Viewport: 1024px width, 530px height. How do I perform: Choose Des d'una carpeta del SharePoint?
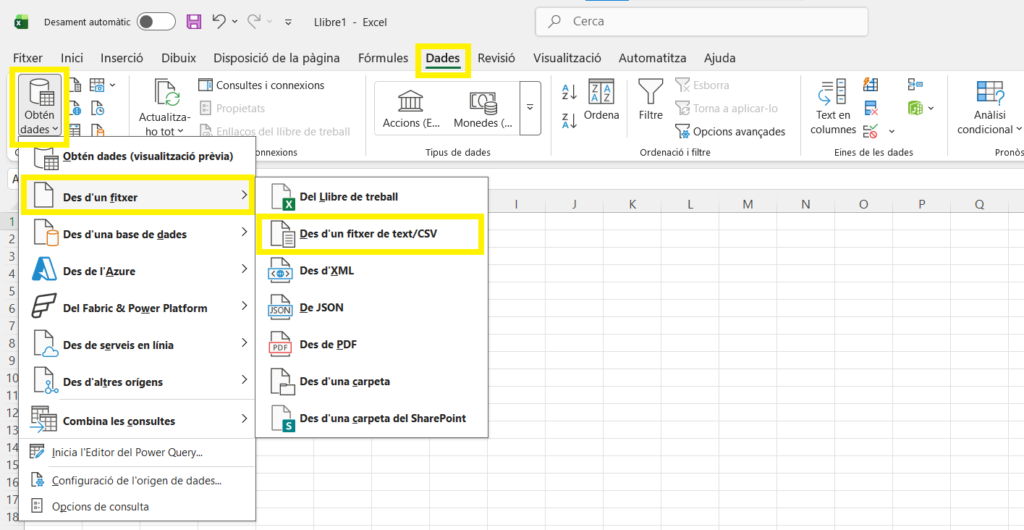pyautogui.click(x=371, y=418)
